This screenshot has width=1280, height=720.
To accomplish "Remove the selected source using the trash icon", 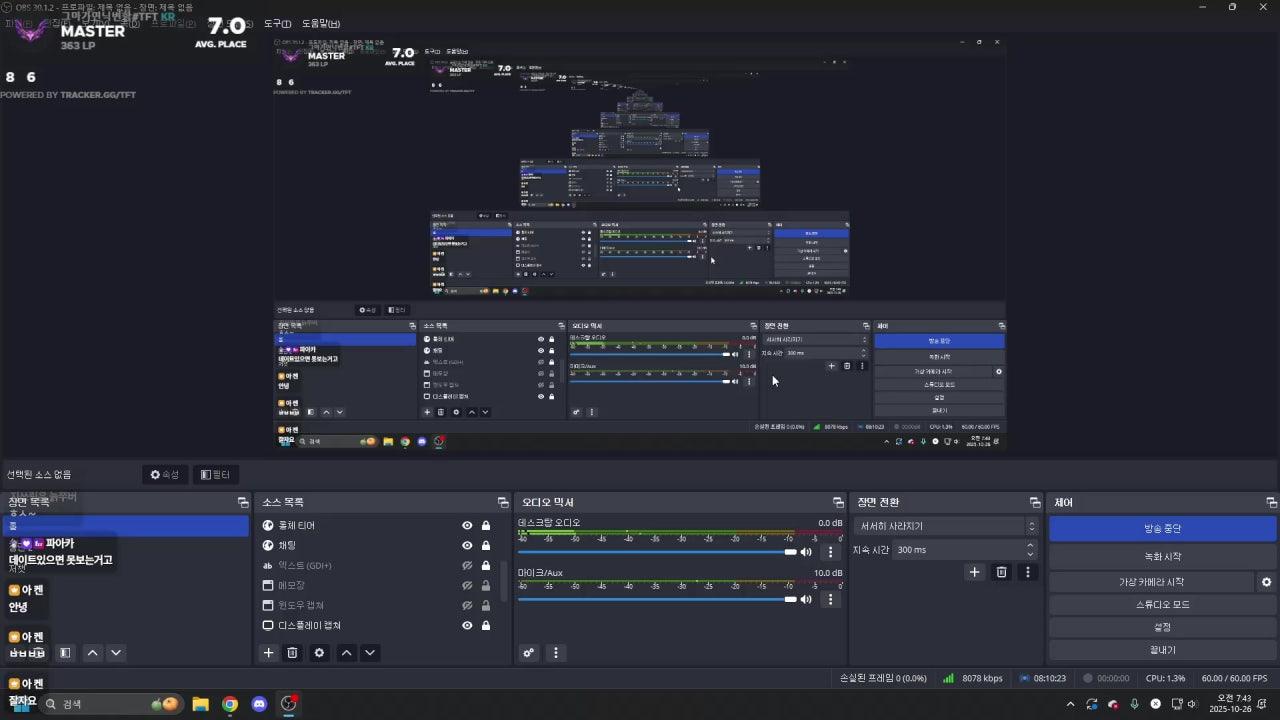I will coord(292,653).
